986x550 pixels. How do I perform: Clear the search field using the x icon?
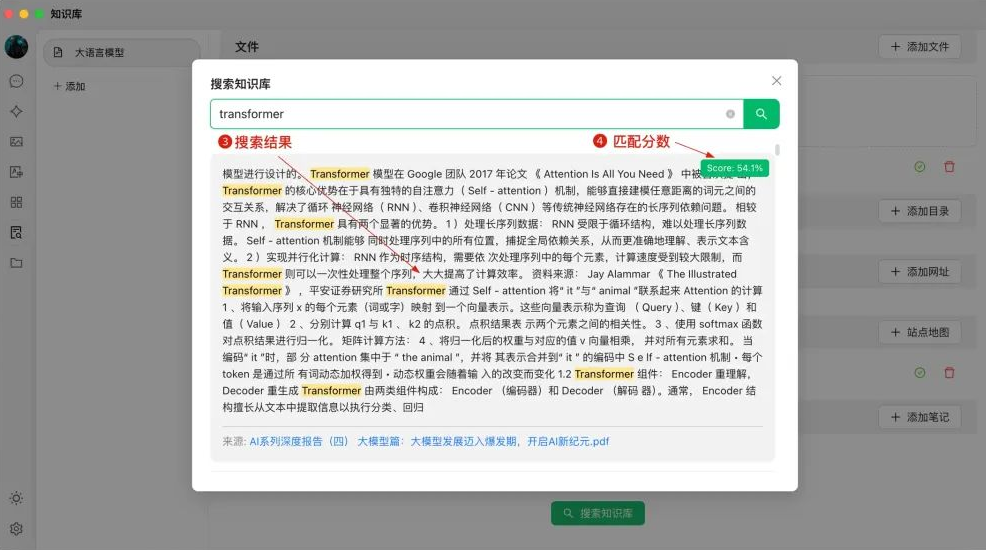(x=730, y=114)
